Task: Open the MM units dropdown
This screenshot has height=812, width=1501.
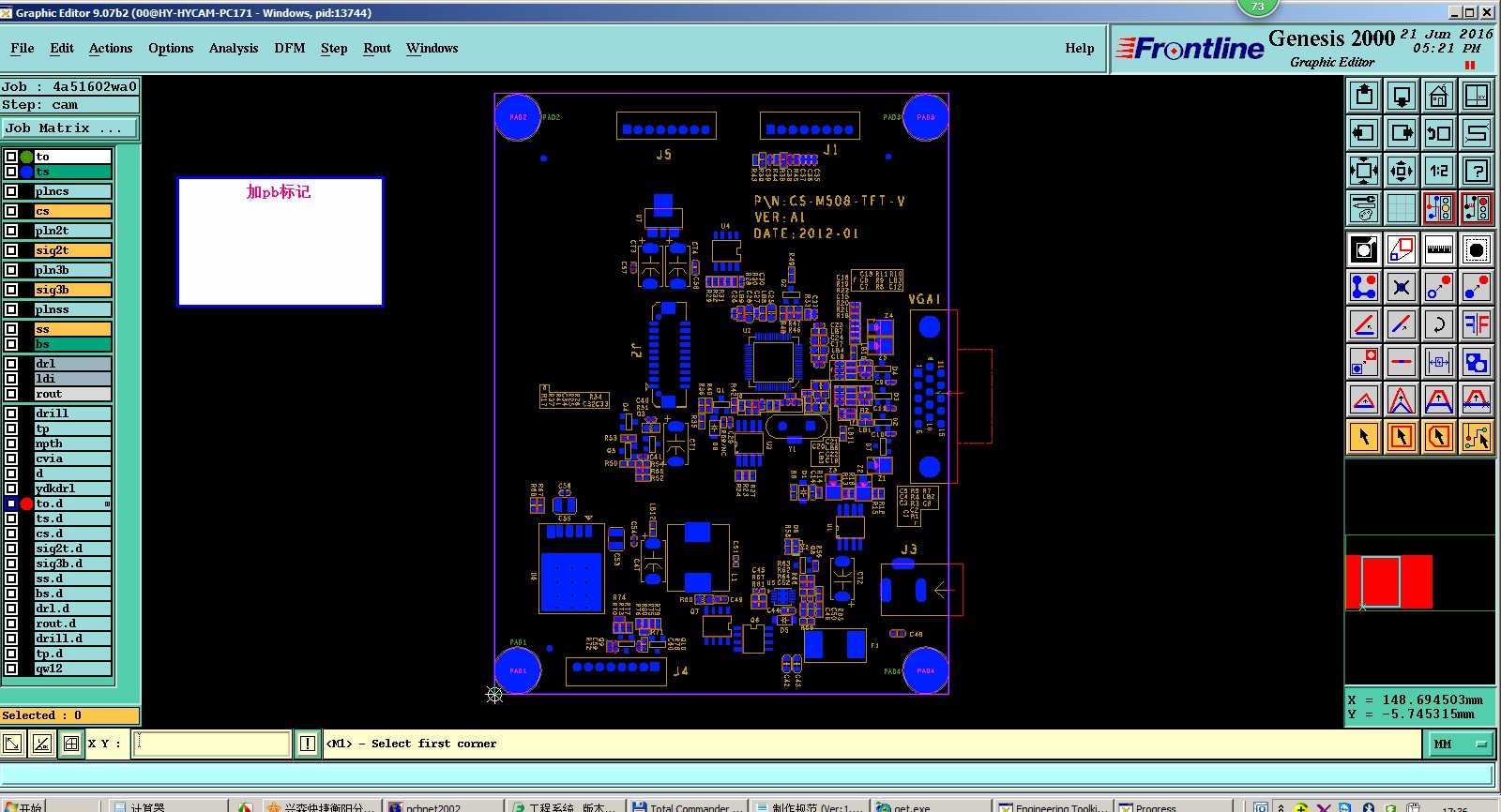Action: (1462, 744)
